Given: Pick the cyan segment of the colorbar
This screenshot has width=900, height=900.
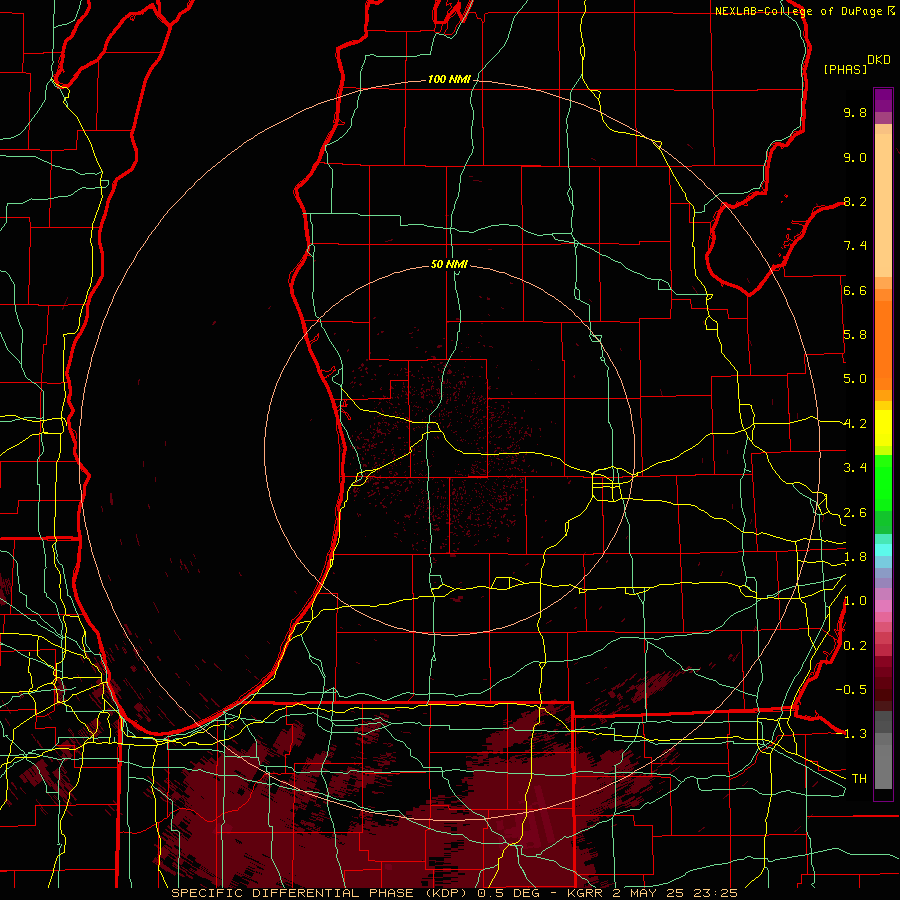Looking at the screenshot, I should [883, 550].
